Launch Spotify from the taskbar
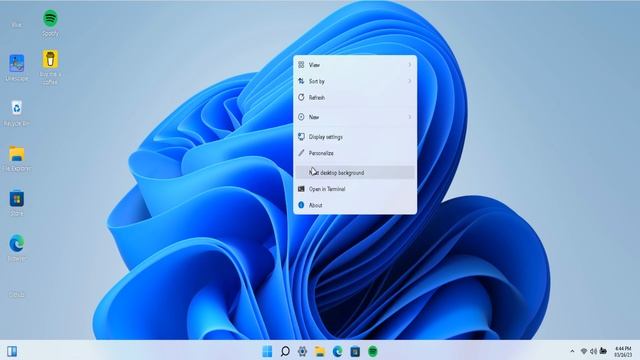The width and height of the screenshot is (640, 360). pyautogui.click(x=373, y=351)
